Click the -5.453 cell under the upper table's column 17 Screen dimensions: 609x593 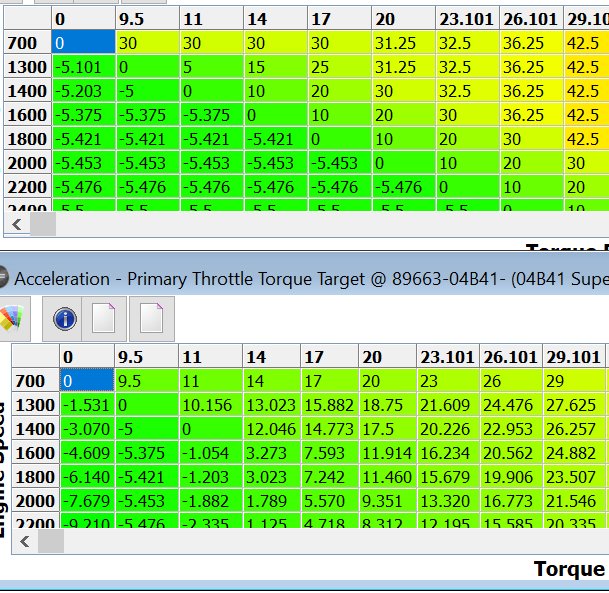click(x=339, y=163)
